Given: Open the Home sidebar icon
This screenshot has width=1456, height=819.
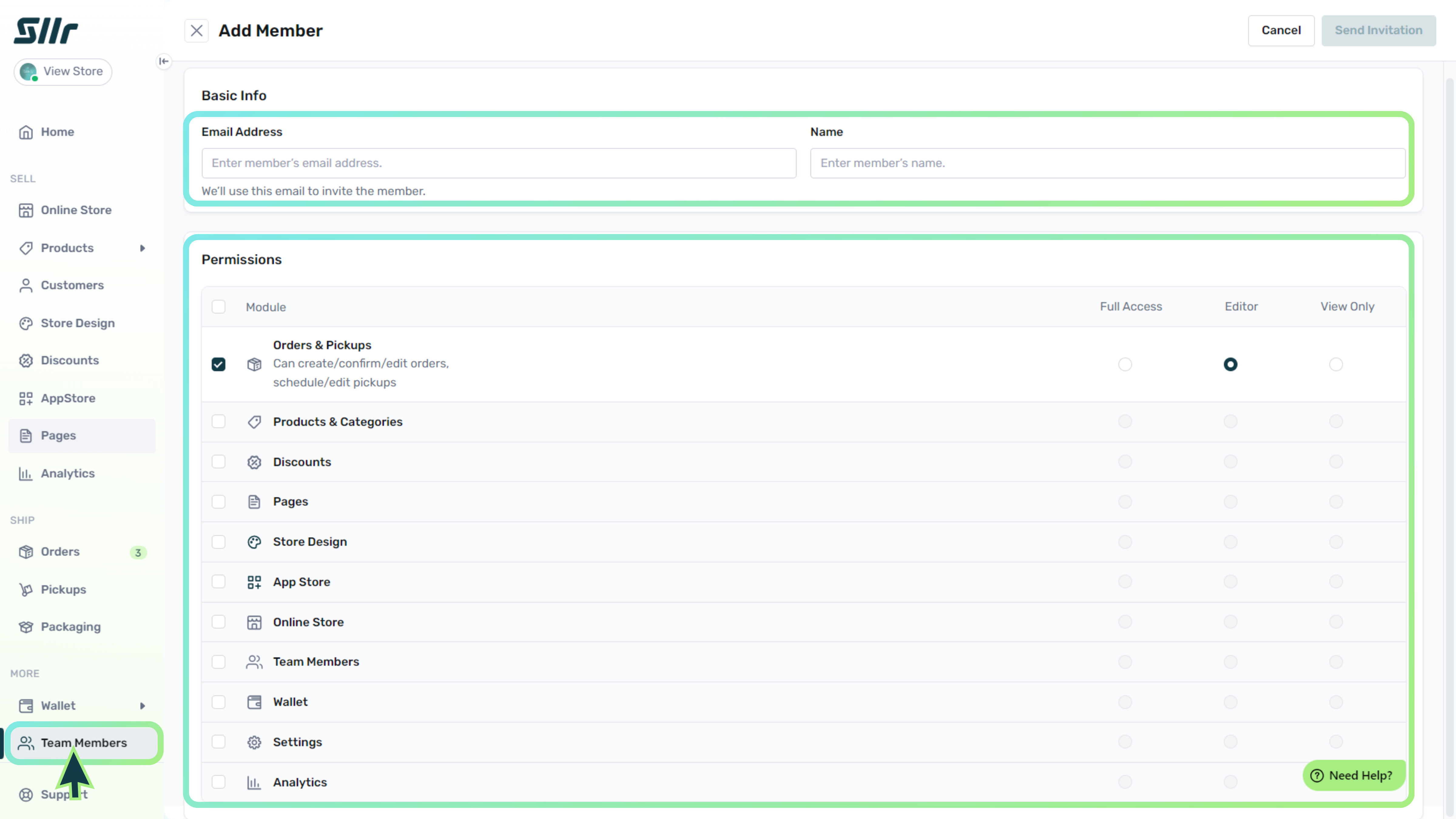Looking at the screenshot, I should click(x=26, y=132).
